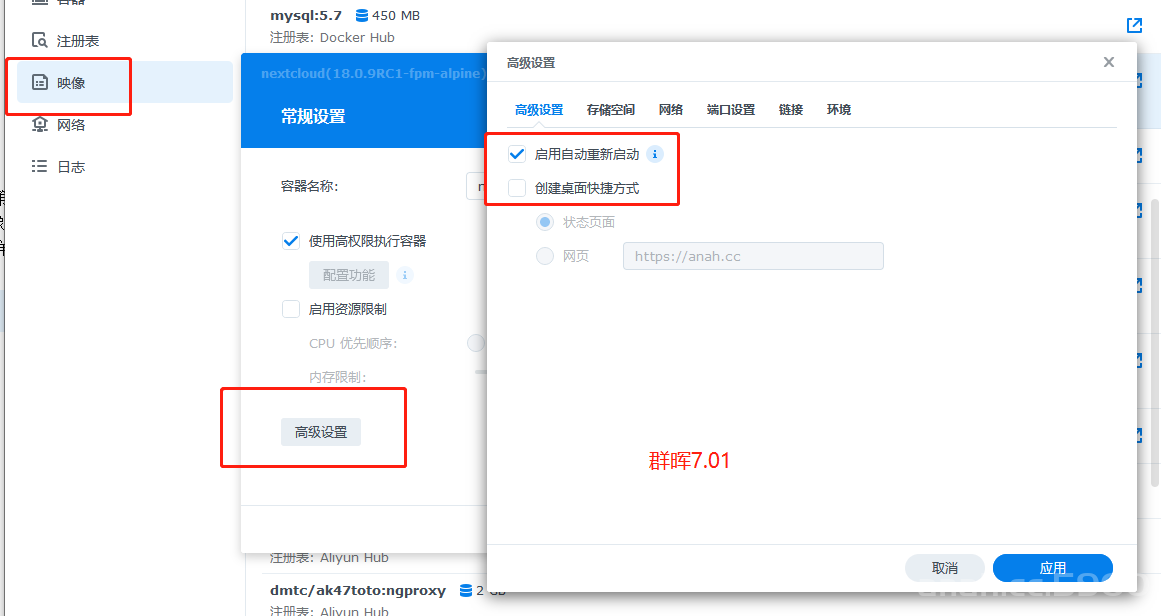Select the 状态页面 radio button

[545, 222]
